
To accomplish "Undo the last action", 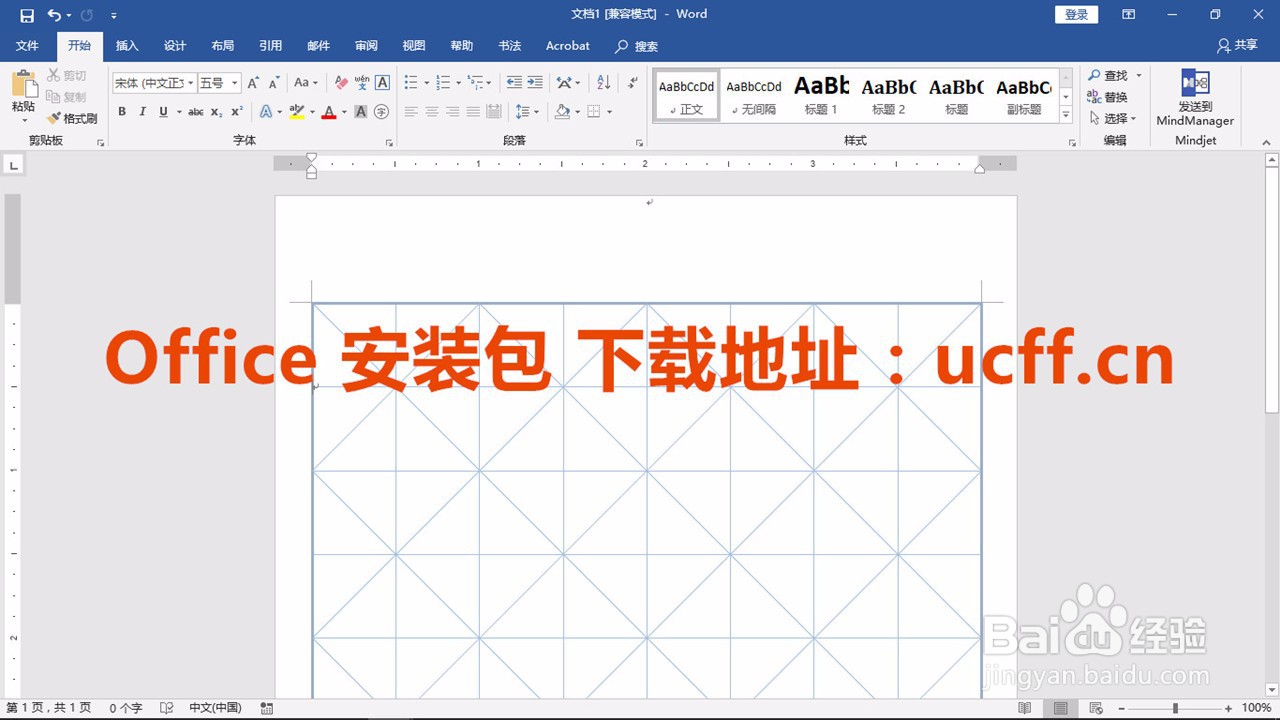I will [x=54, y=15].
